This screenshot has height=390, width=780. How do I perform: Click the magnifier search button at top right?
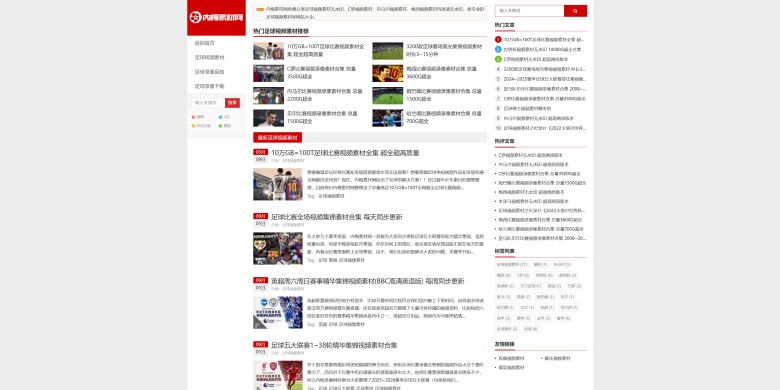pyautogui.click(x=575, y=10)
